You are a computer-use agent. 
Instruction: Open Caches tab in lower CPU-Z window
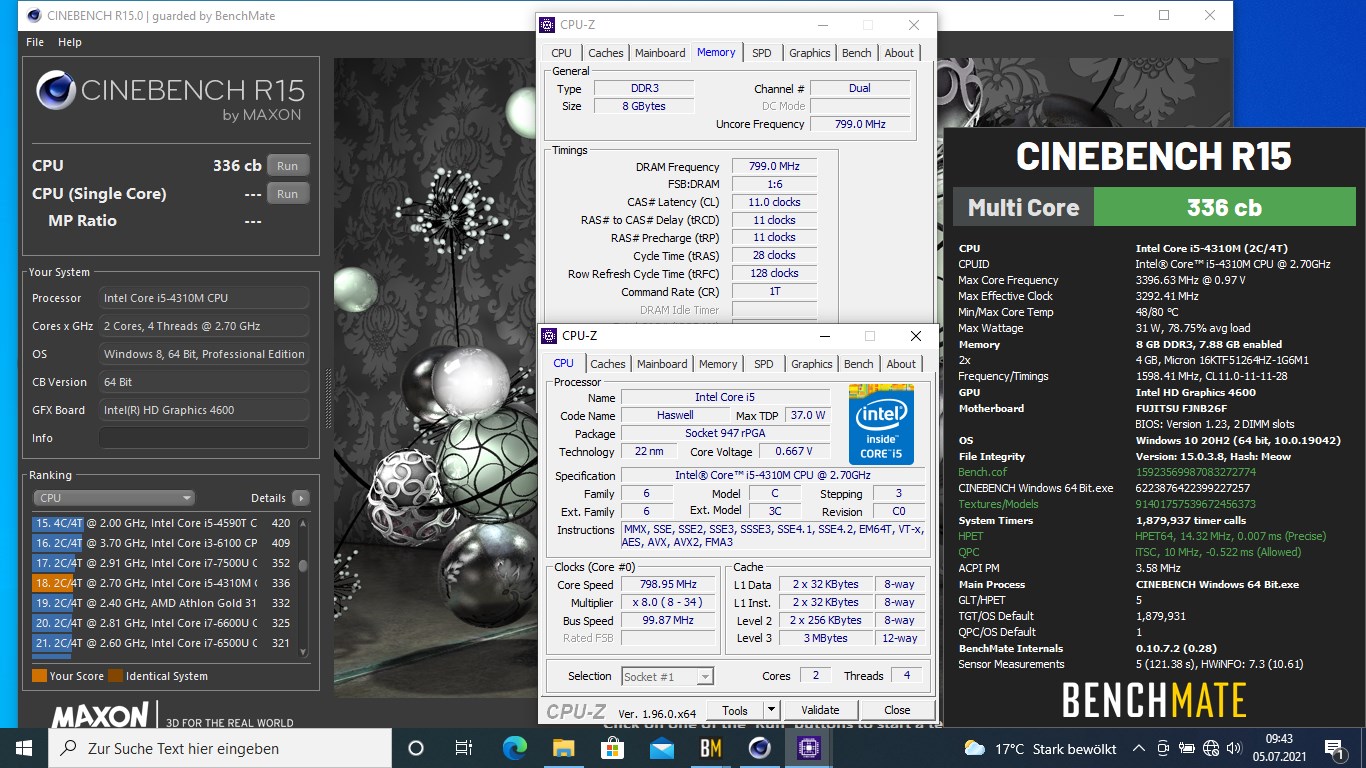[608, 364]
